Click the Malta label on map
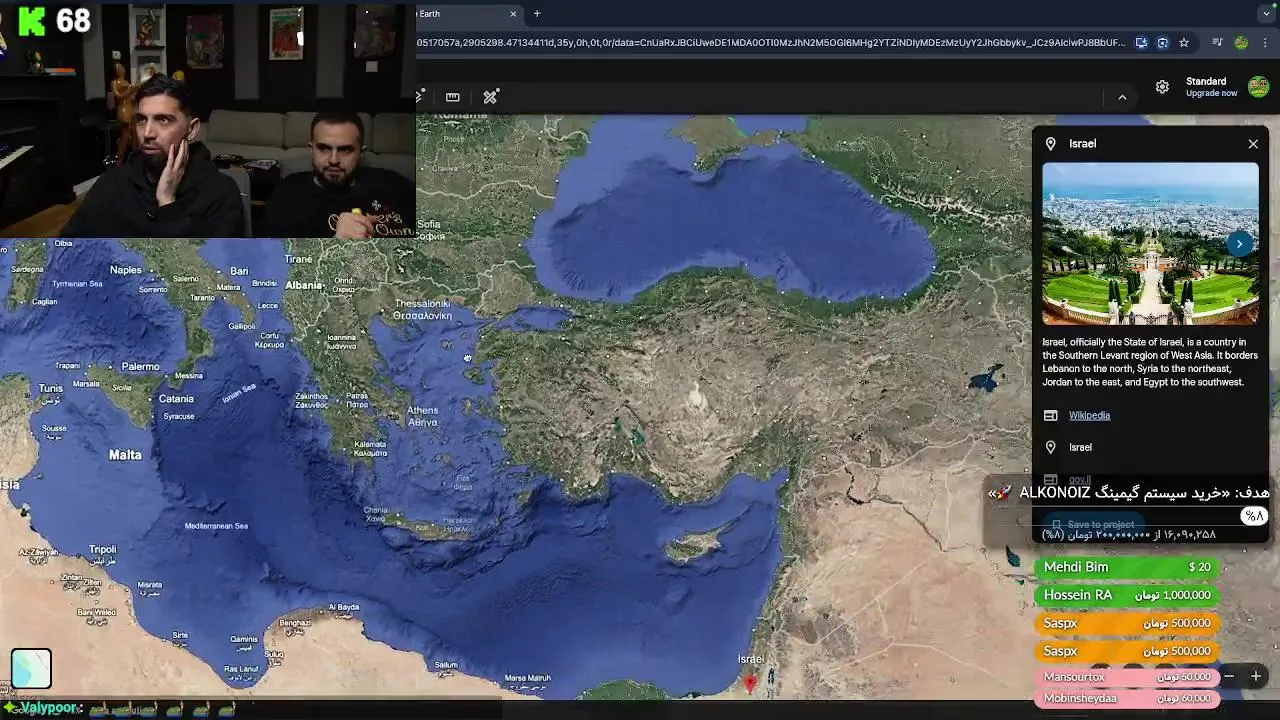Screen dimensions: 1280x720 click(125, 455)
